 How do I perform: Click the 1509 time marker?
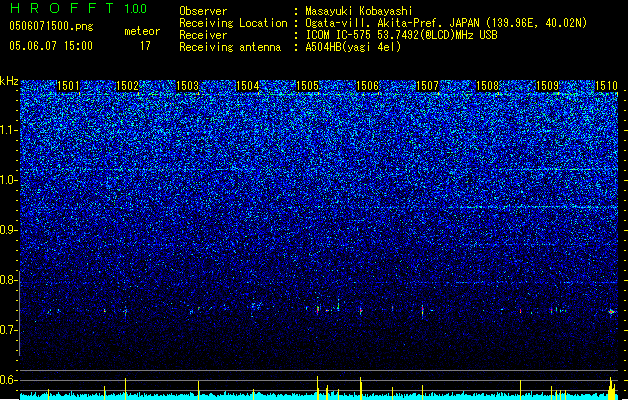coord(548,86)
